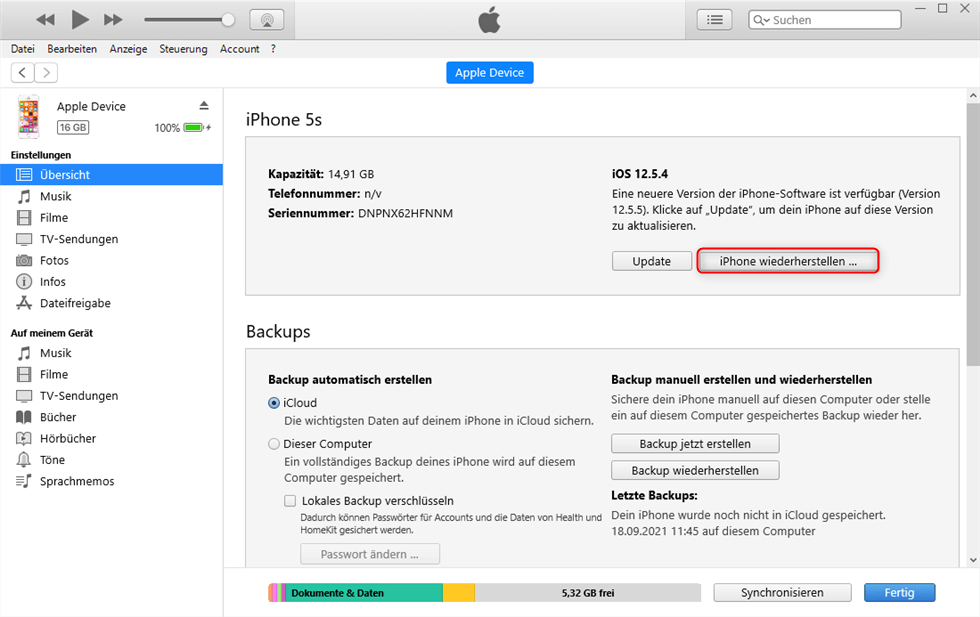Open the Anzeige menu
980x617 pixels.
point(128,49)
